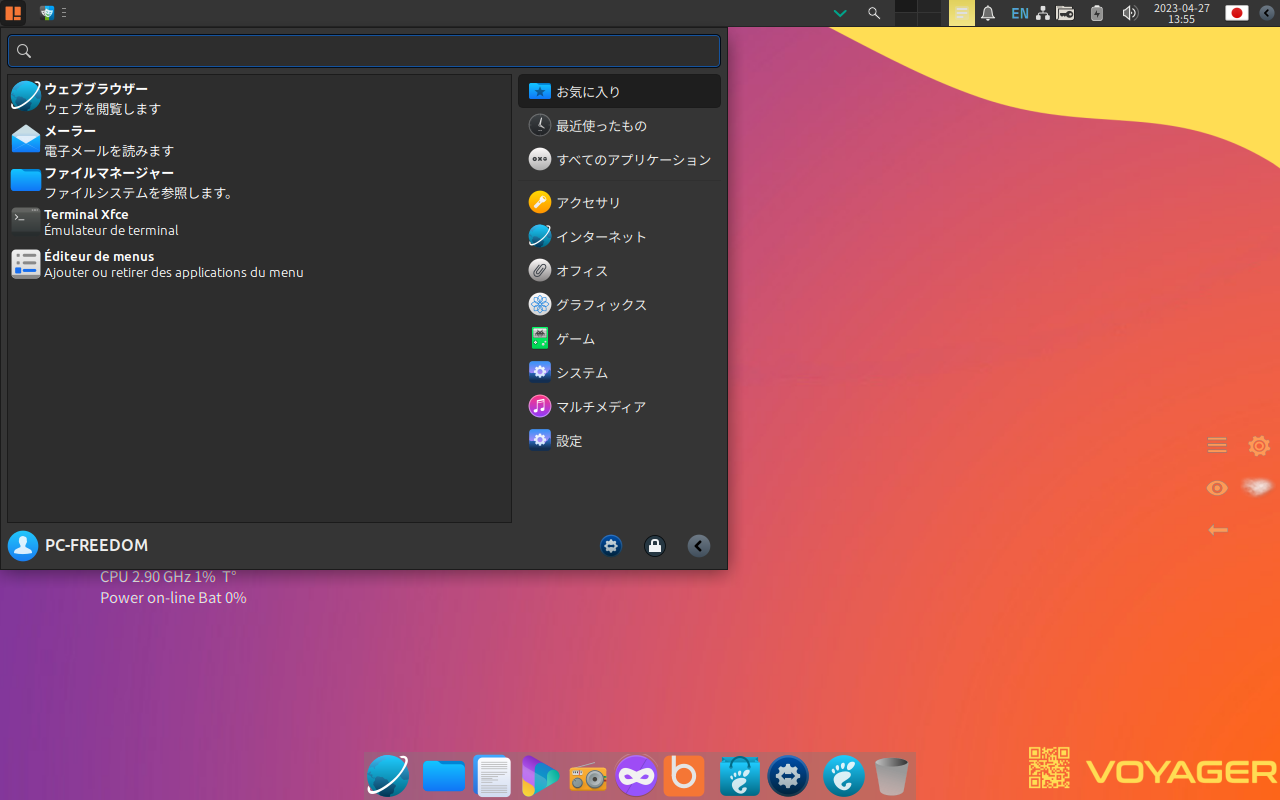The image size is (1280, 800).
Task: Open settings gear next to lock icon
Action: coord(611,546)
